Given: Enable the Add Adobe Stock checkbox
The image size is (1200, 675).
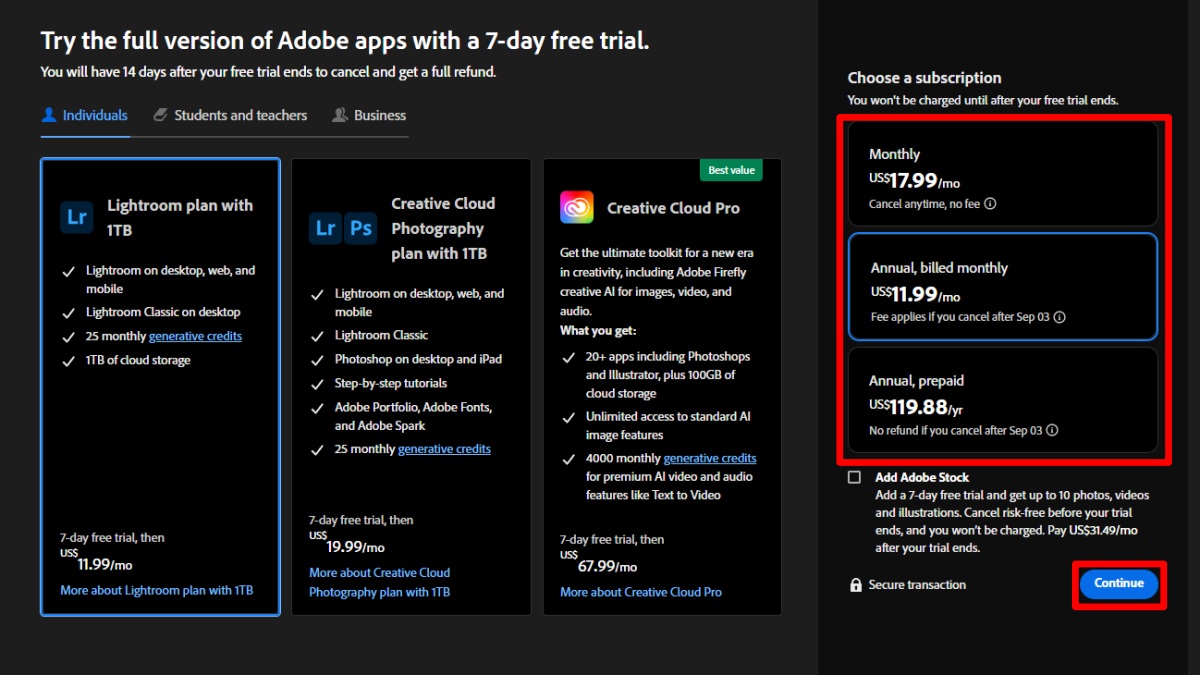Looking at the screenshot, I should point(854,477).
